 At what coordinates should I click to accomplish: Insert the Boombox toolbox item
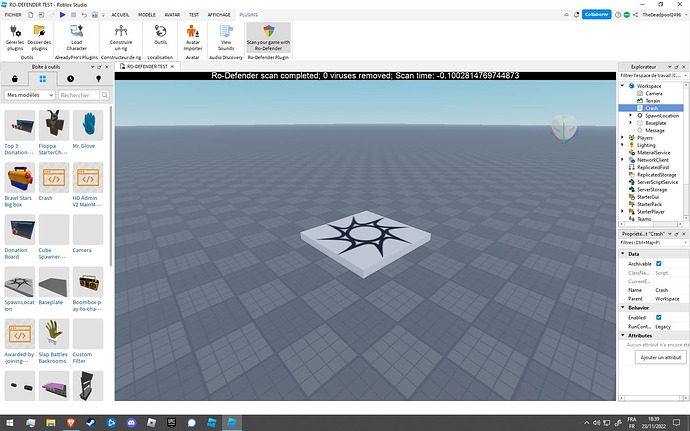(88, 282)
